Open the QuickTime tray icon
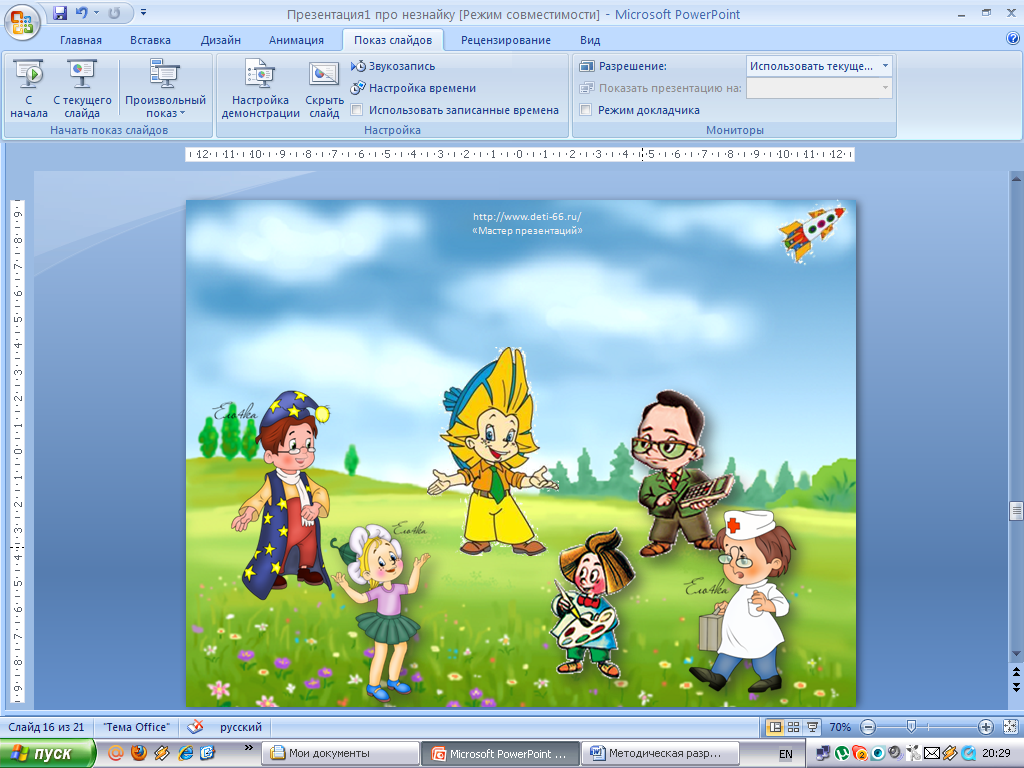 (x=969, y=754)
